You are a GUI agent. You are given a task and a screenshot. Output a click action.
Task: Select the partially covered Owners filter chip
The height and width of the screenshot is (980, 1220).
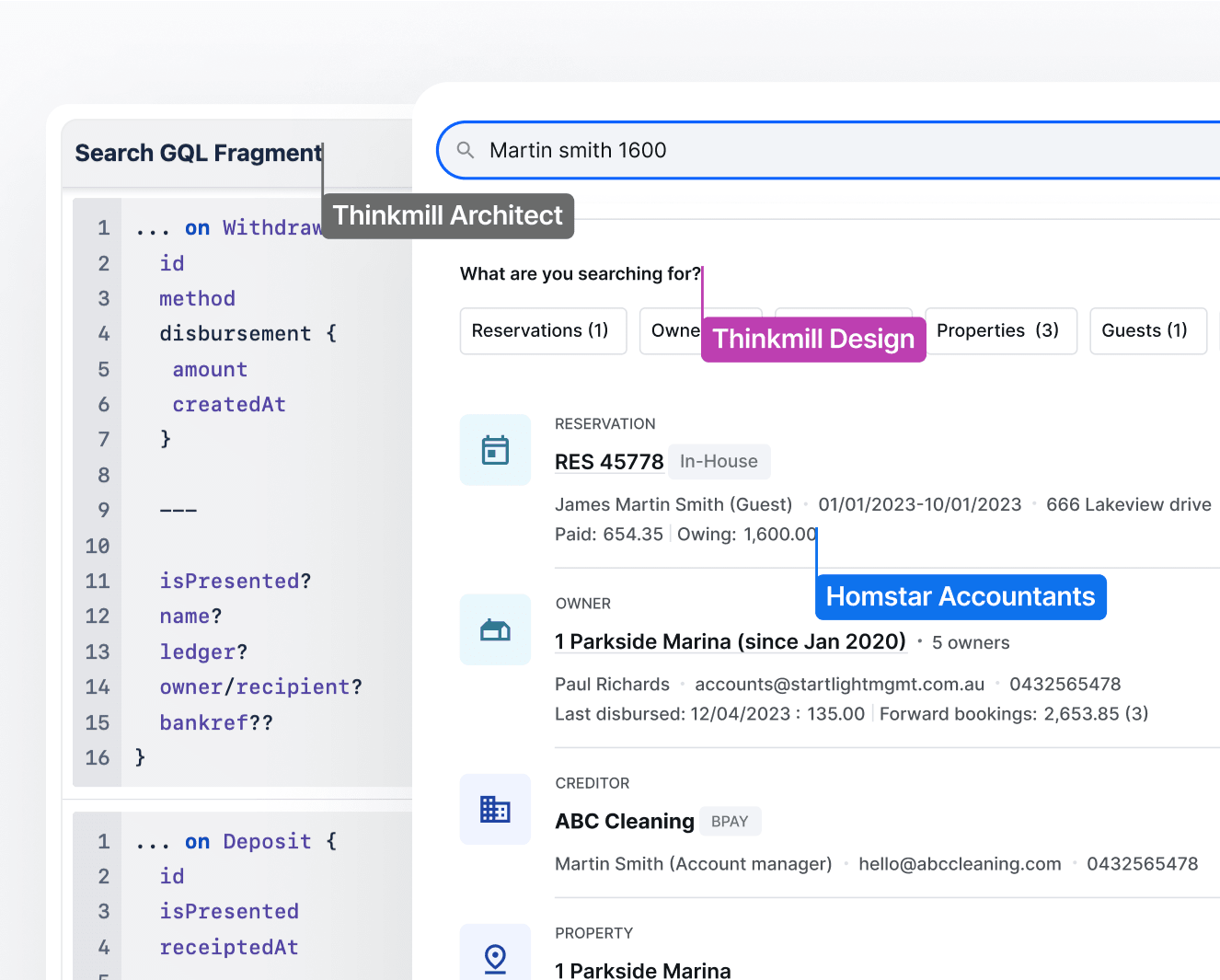(671, 330)
